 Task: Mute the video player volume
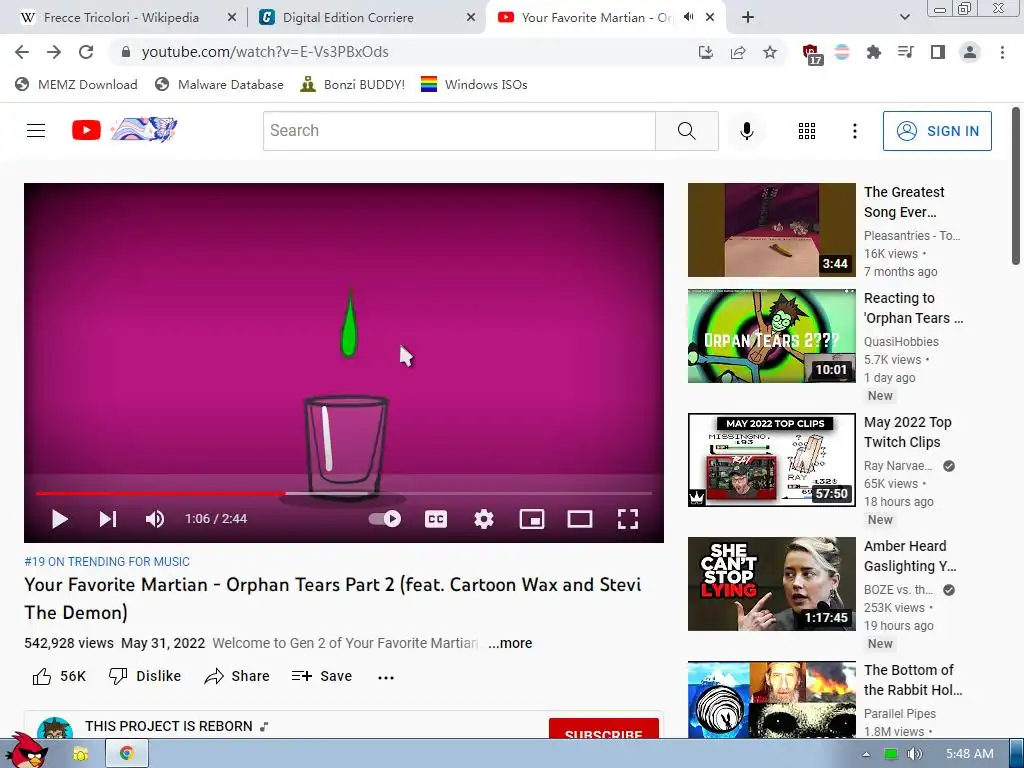point(155,519)
